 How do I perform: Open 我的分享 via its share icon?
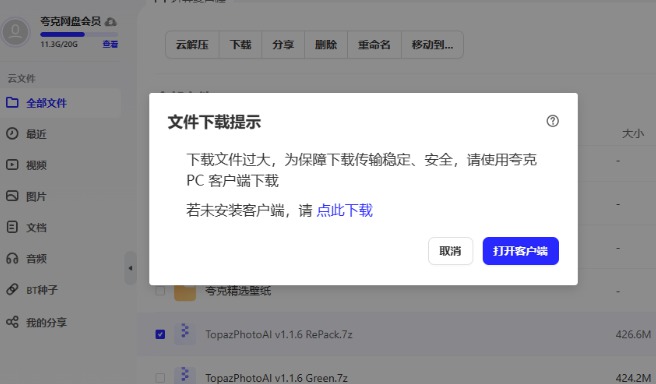click(12, 322)
